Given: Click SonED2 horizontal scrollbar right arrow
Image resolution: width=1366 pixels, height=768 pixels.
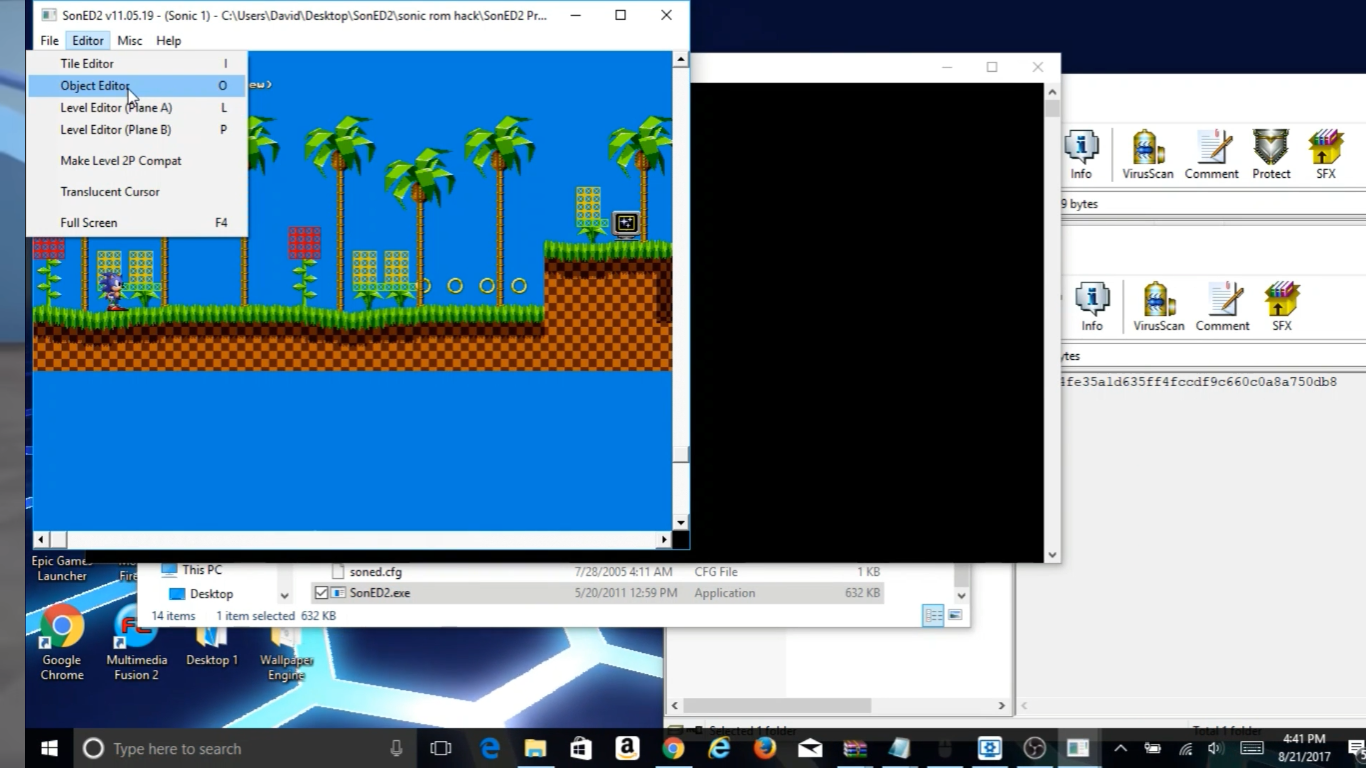Looking at the screenshot, I should [664, 539].
